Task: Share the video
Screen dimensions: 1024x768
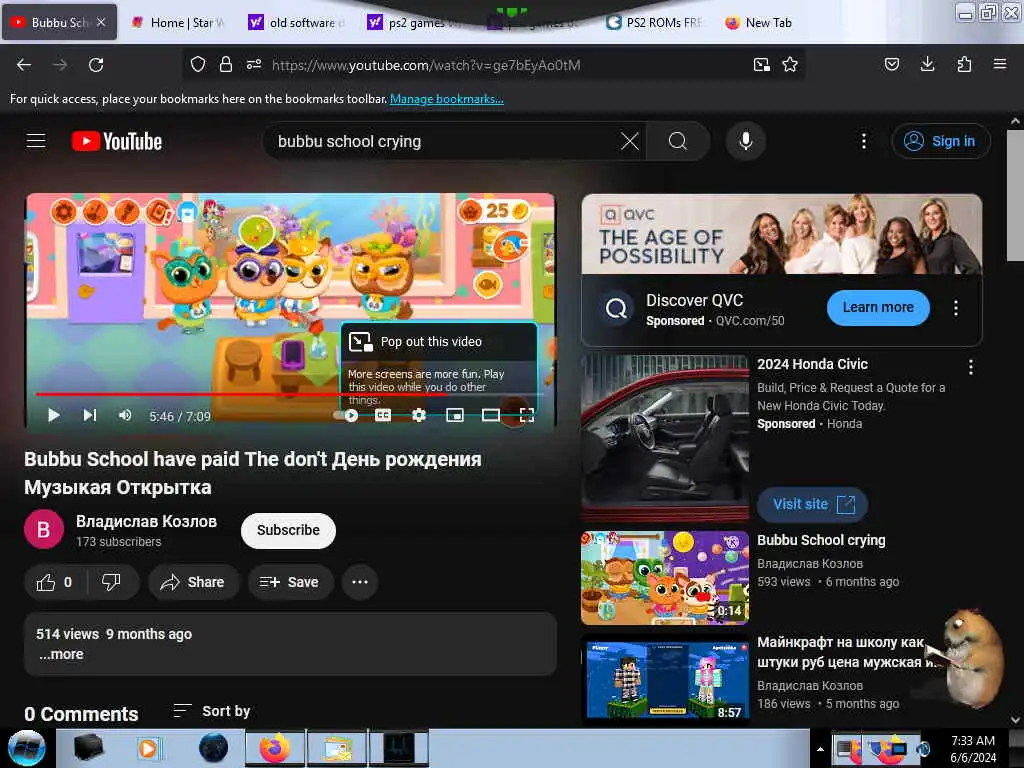Action: point(193,582)
